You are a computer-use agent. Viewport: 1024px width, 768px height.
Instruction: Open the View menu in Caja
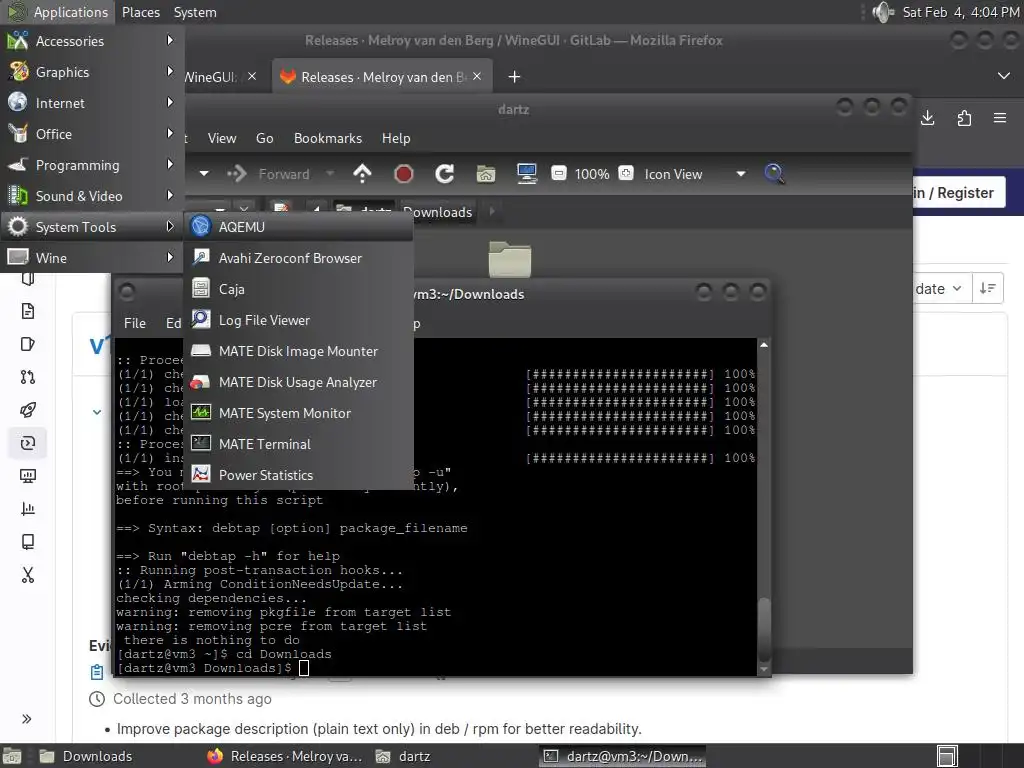pyautogui.click(x=221, y=138)
